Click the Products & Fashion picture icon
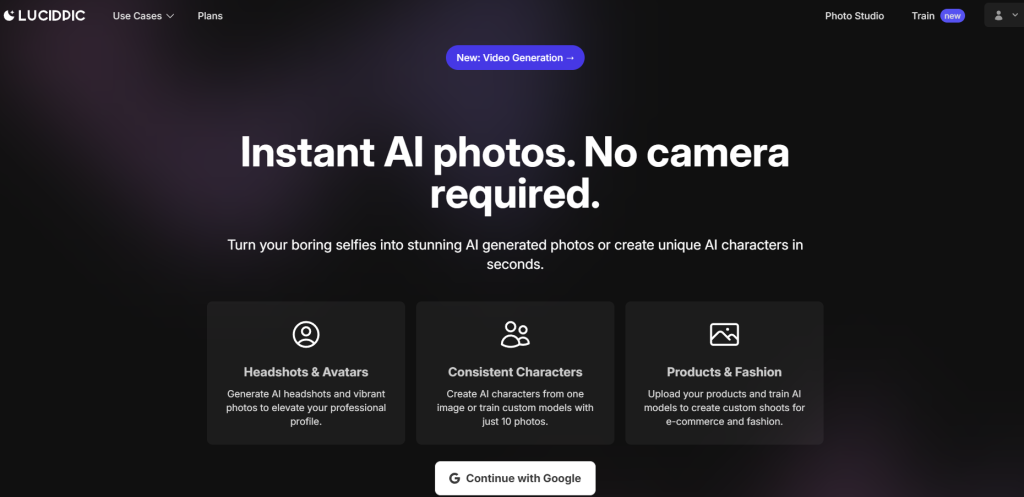1024x497 pixels. (724, 334)
